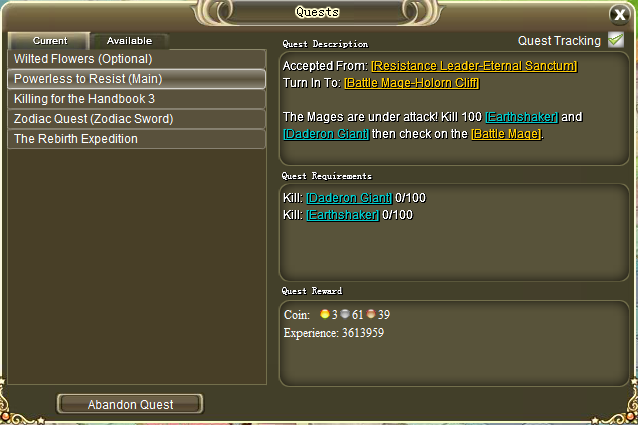Follow the Battle Mage-Holorn Cliff link

412,83
